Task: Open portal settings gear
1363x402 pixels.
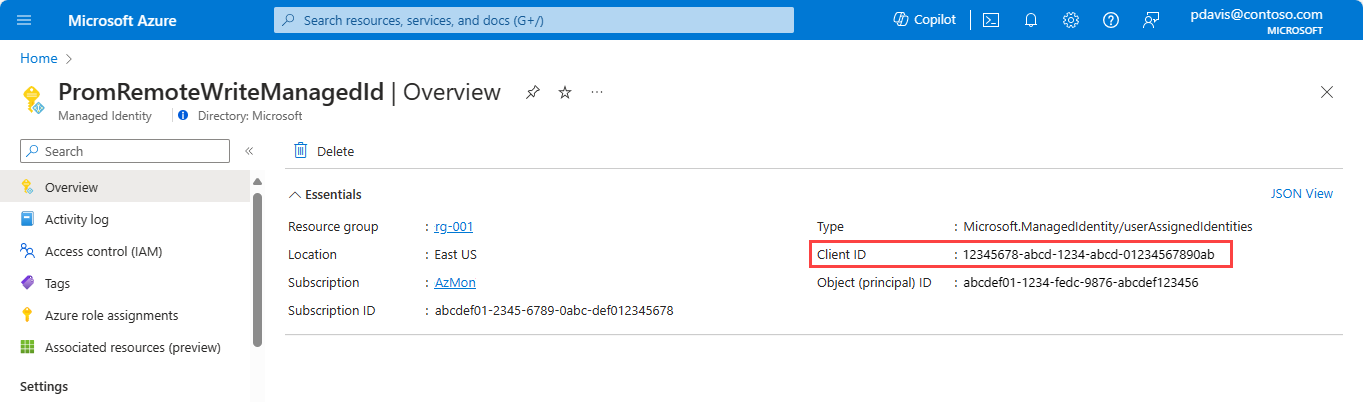Action: point(1071,20)
